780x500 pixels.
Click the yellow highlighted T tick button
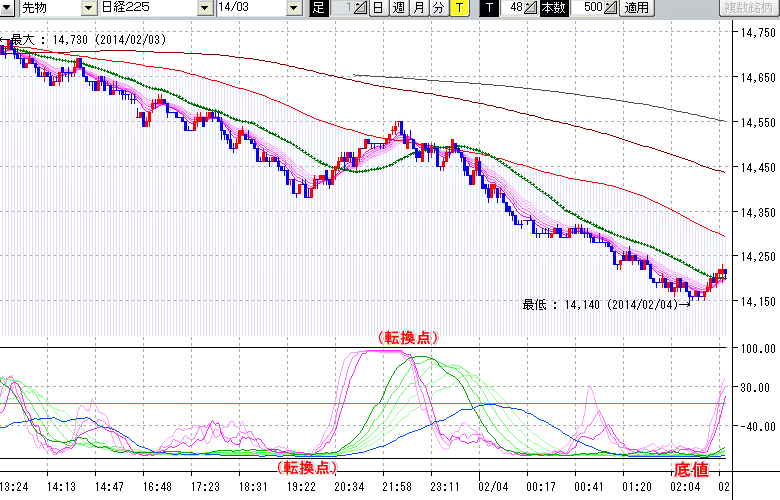458,8
